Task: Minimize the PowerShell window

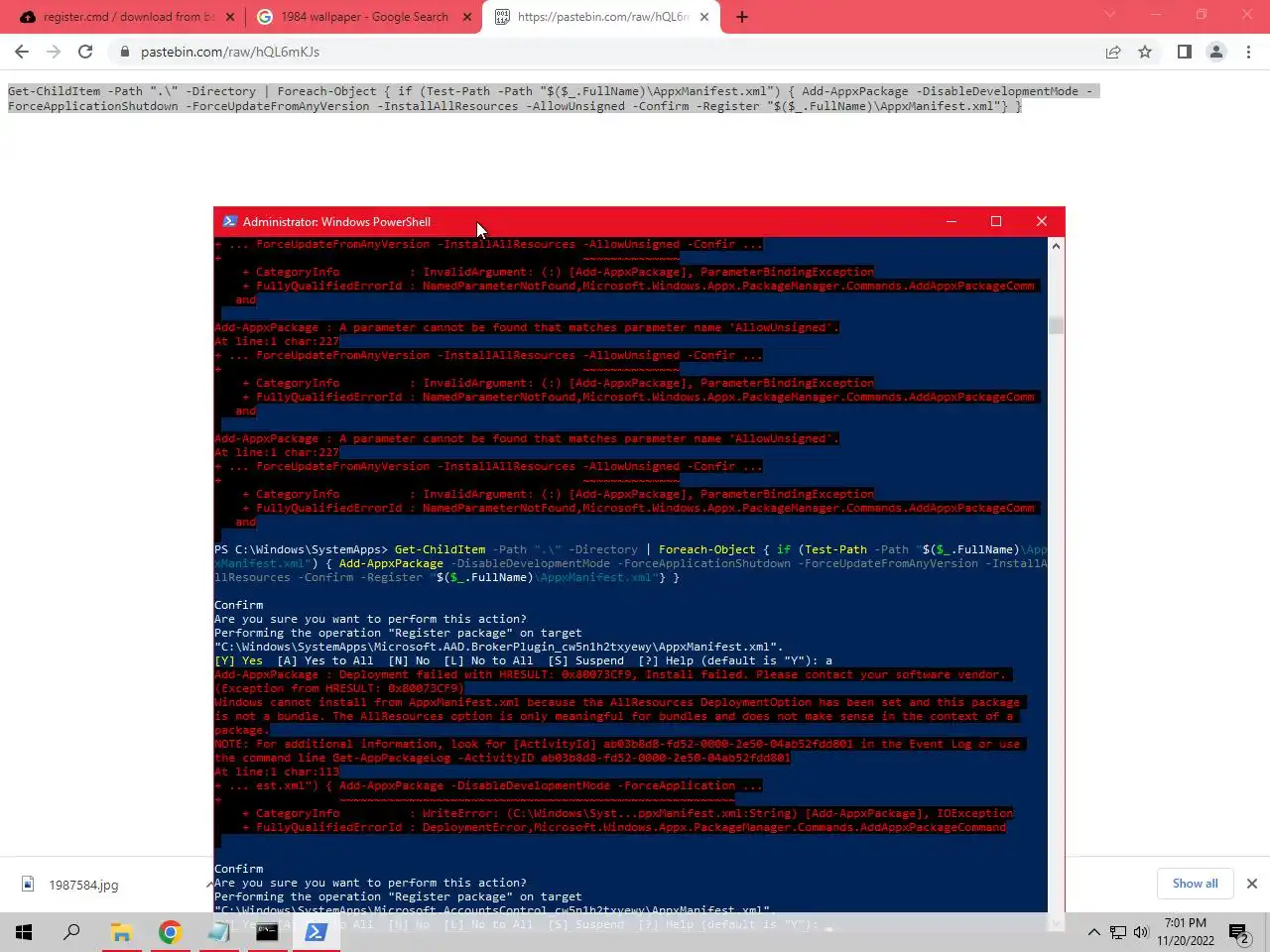Action: 952,221
